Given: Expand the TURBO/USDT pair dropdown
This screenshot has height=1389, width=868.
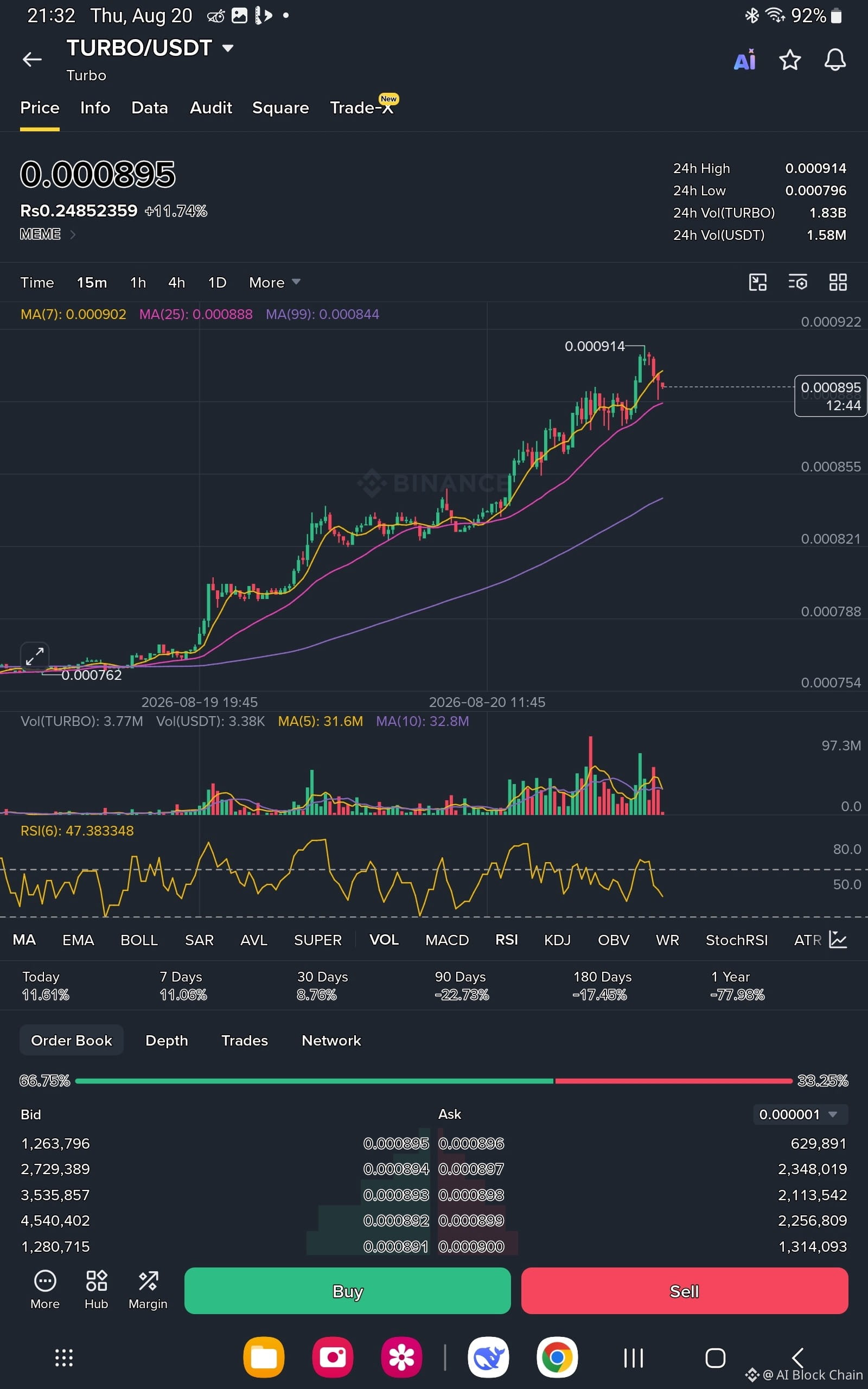Looking at the screenshot, I should pos(228,48).
